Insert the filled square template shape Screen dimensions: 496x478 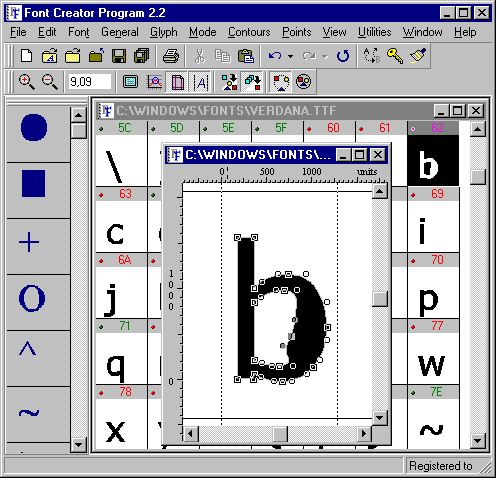pos(33,184)
